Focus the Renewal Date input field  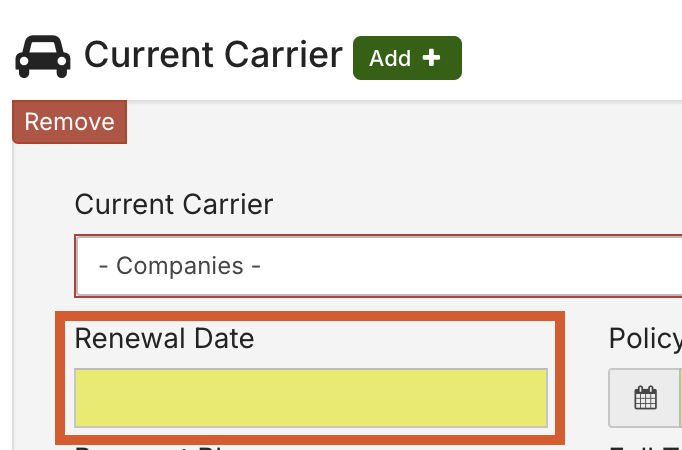point(310,398)
